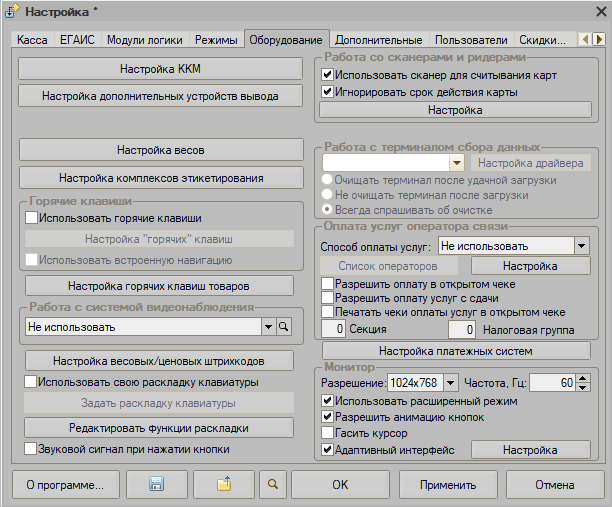Toggle Гасить курсор checkbox
612x507 pixels.
(x=327, y=433)
